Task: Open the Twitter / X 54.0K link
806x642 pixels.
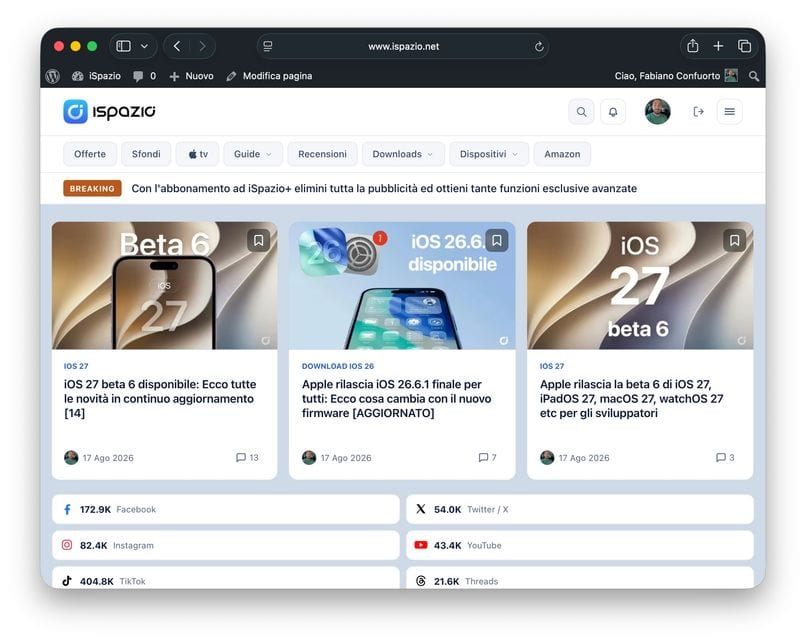Action: pos(580,509)
